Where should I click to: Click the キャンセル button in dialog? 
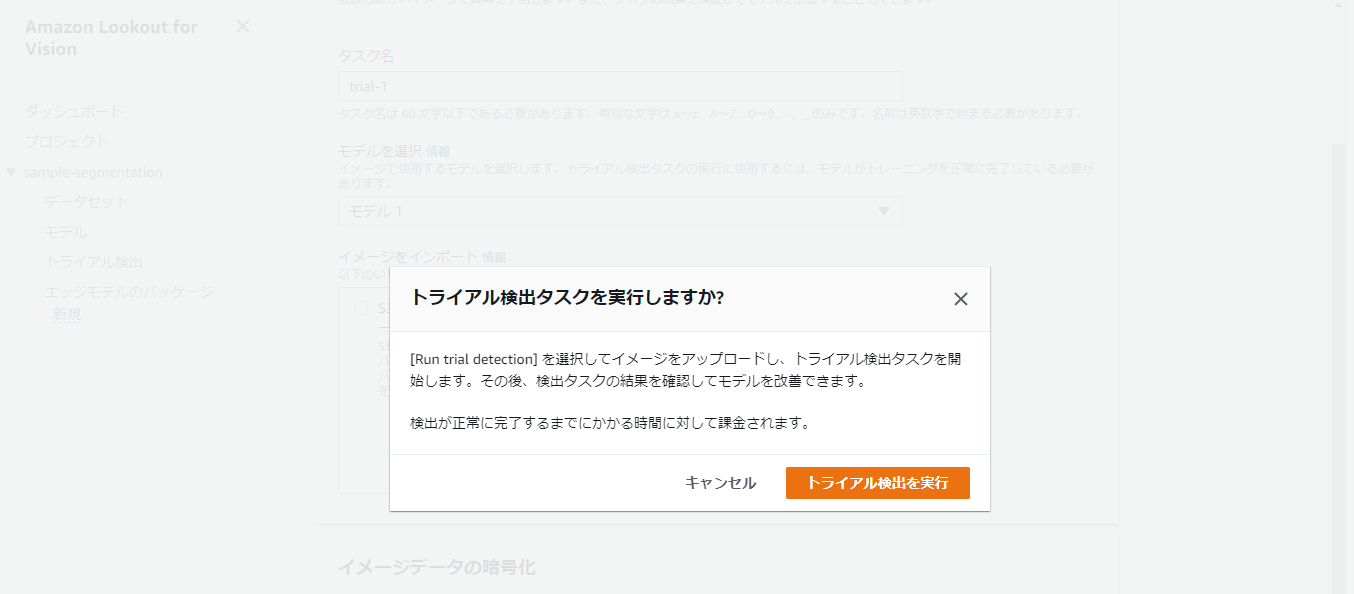[720, 483]
